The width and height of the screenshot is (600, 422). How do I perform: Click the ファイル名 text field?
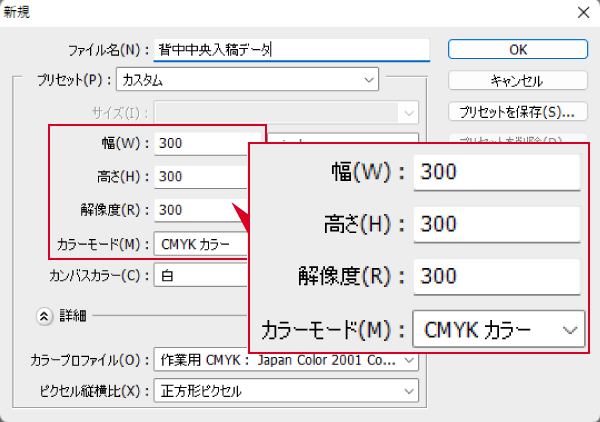click(290, 49)
